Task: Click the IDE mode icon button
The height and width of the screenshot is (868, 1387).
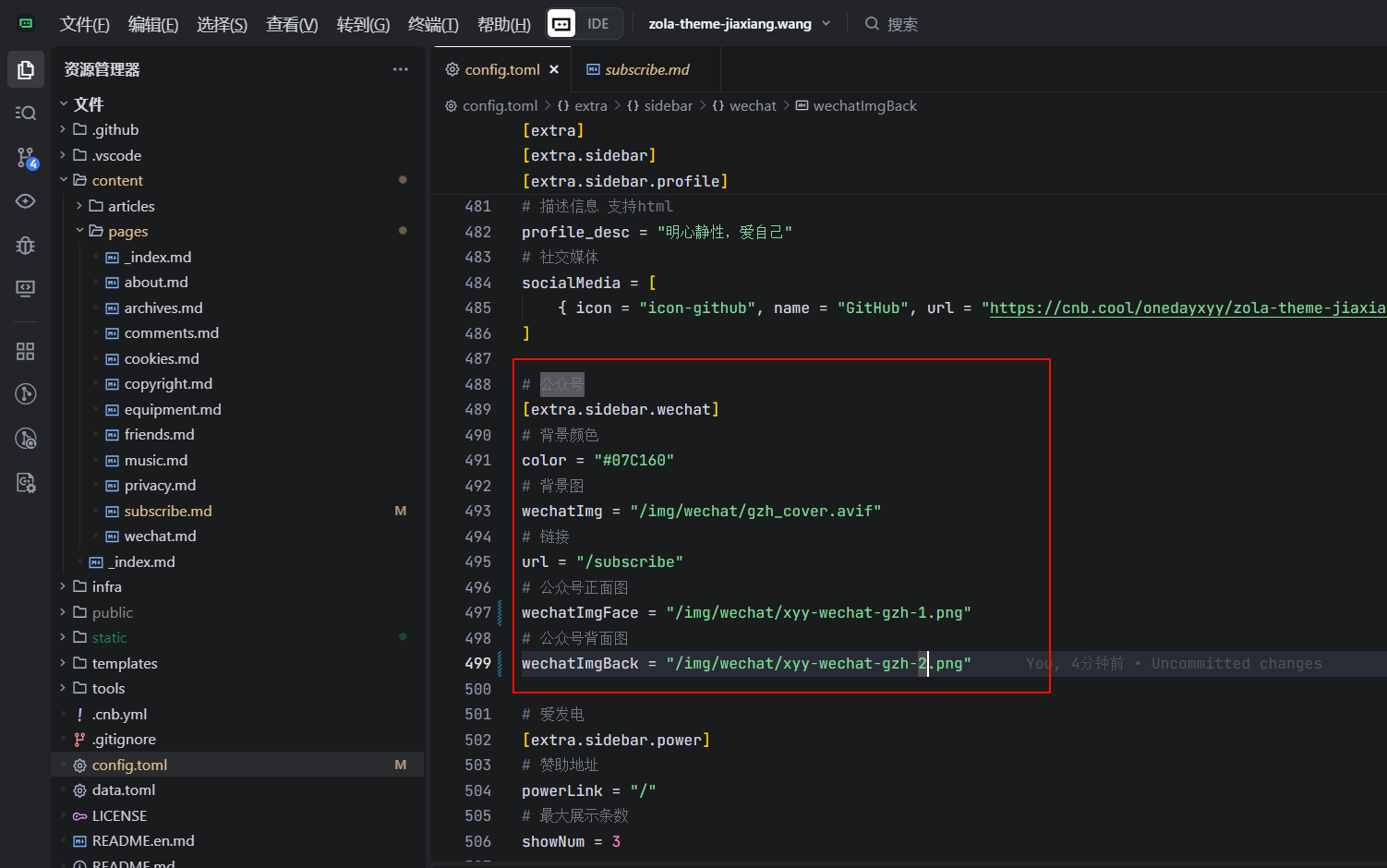Action: pyautogui.click(x=561, y=24)
